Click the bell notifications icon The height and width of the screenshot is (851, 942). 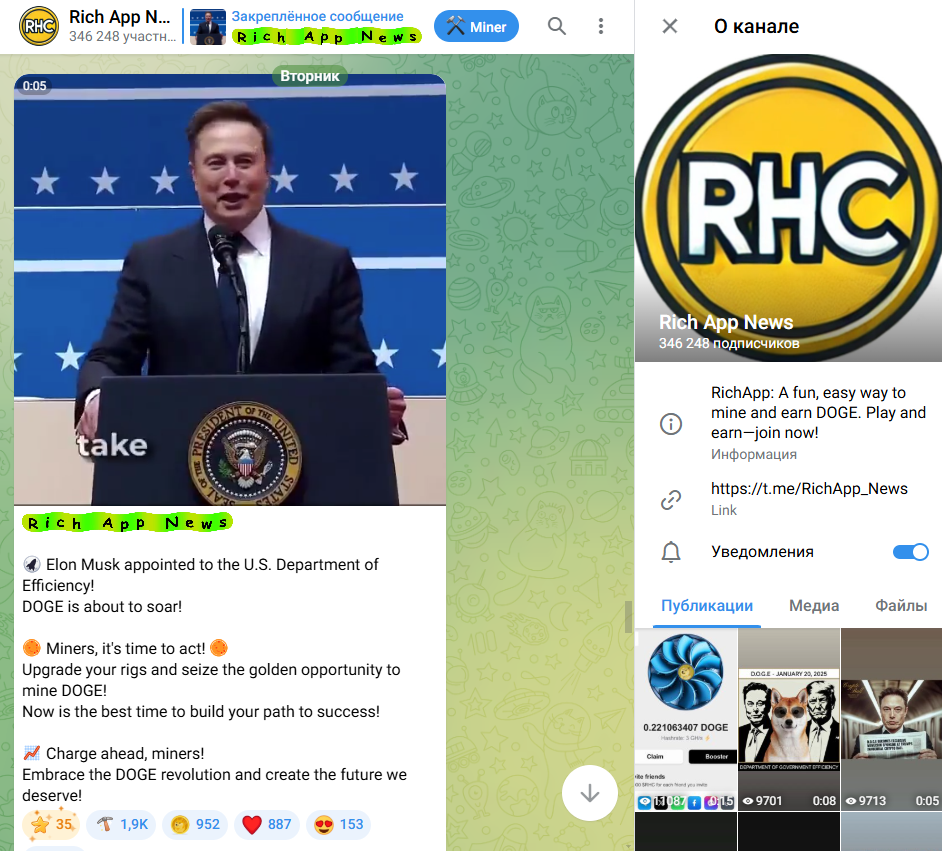click(670, 551)
